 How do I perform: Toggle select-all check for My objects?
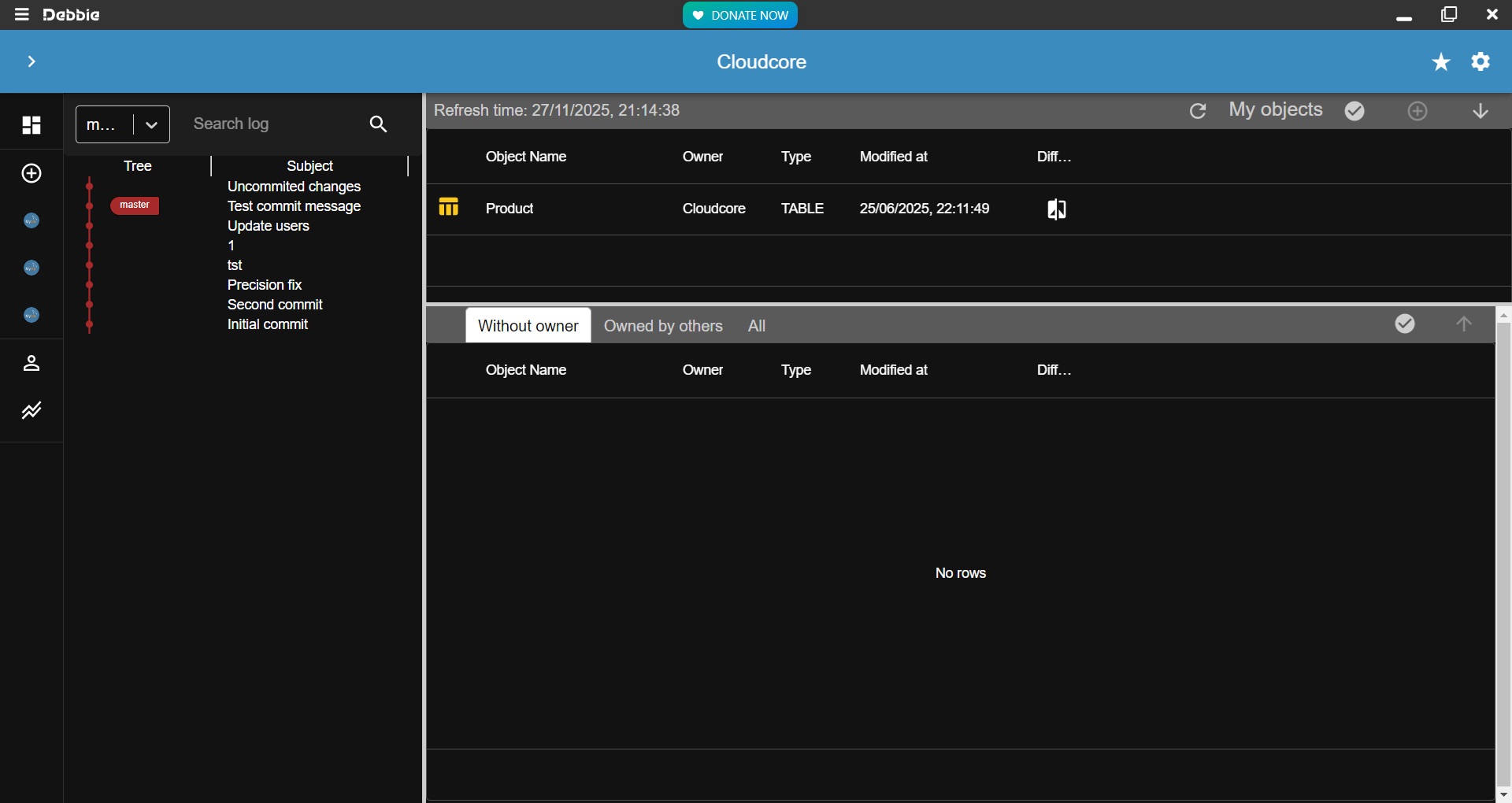pos(1354,112)
